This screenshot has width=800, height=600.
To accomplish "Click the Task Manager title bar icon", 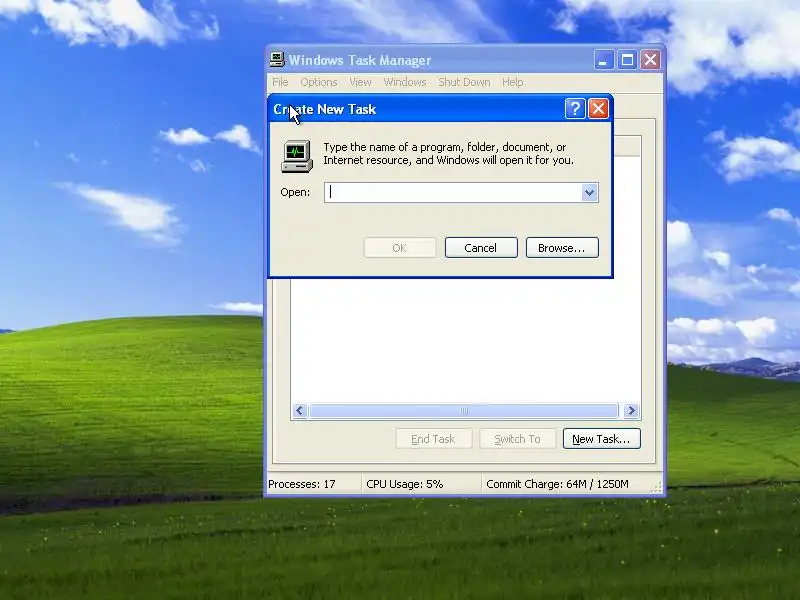I will (277, 60).
